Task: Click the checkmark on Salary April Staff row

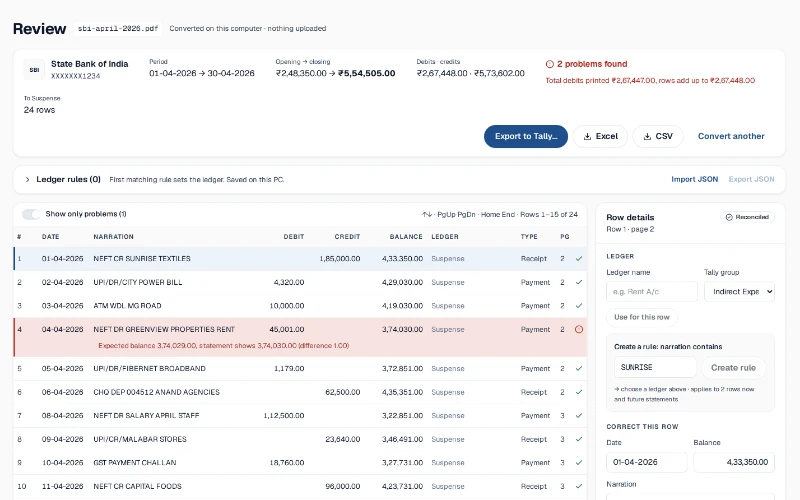Action: click(x=579, y=416)
